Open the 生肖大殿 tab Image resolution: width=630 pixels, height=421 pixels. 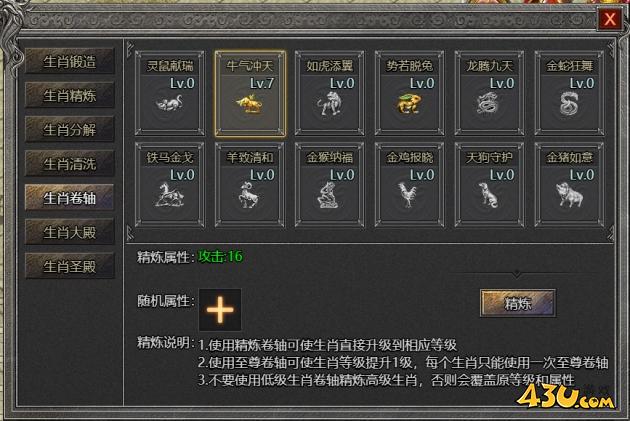point(70,232)
